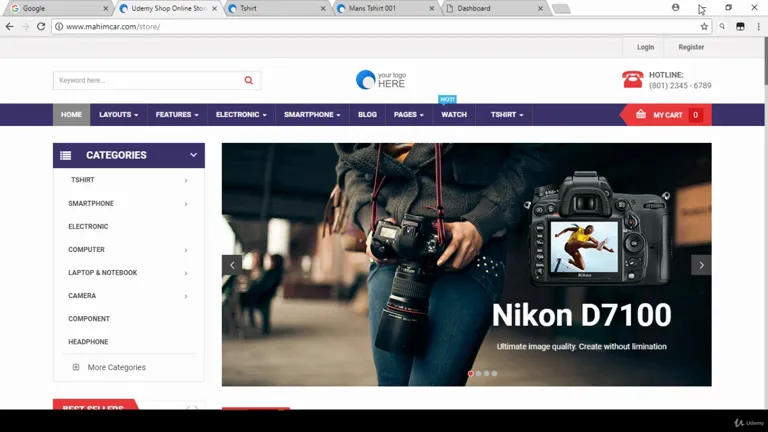The width and height of the screenshot is (768, 432).
Task: Select first red slider dot
Action: (471, 373)
